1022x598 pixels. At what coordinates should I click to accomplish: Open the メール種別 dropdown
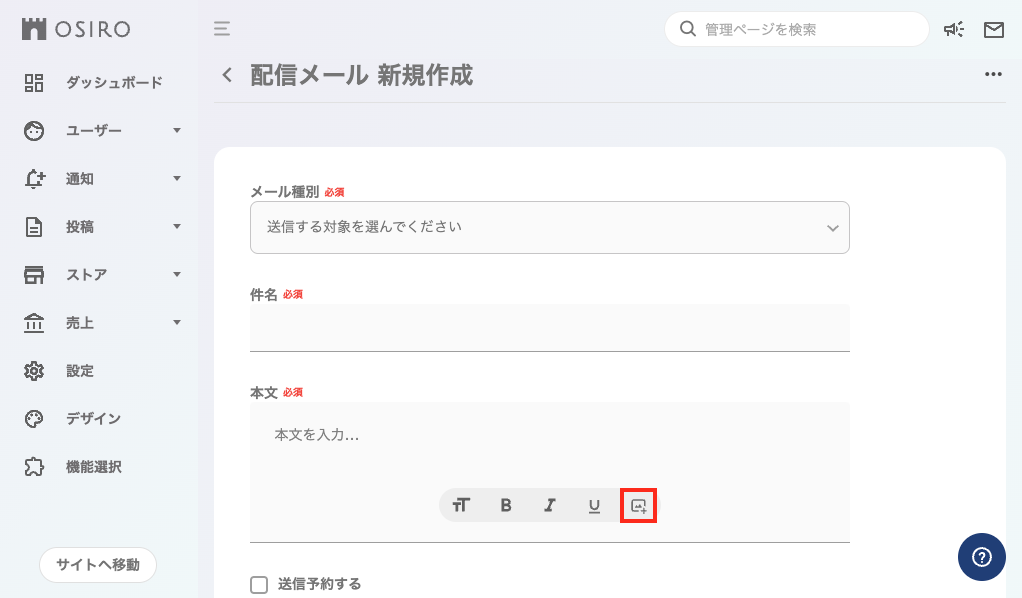coord(549,227)
